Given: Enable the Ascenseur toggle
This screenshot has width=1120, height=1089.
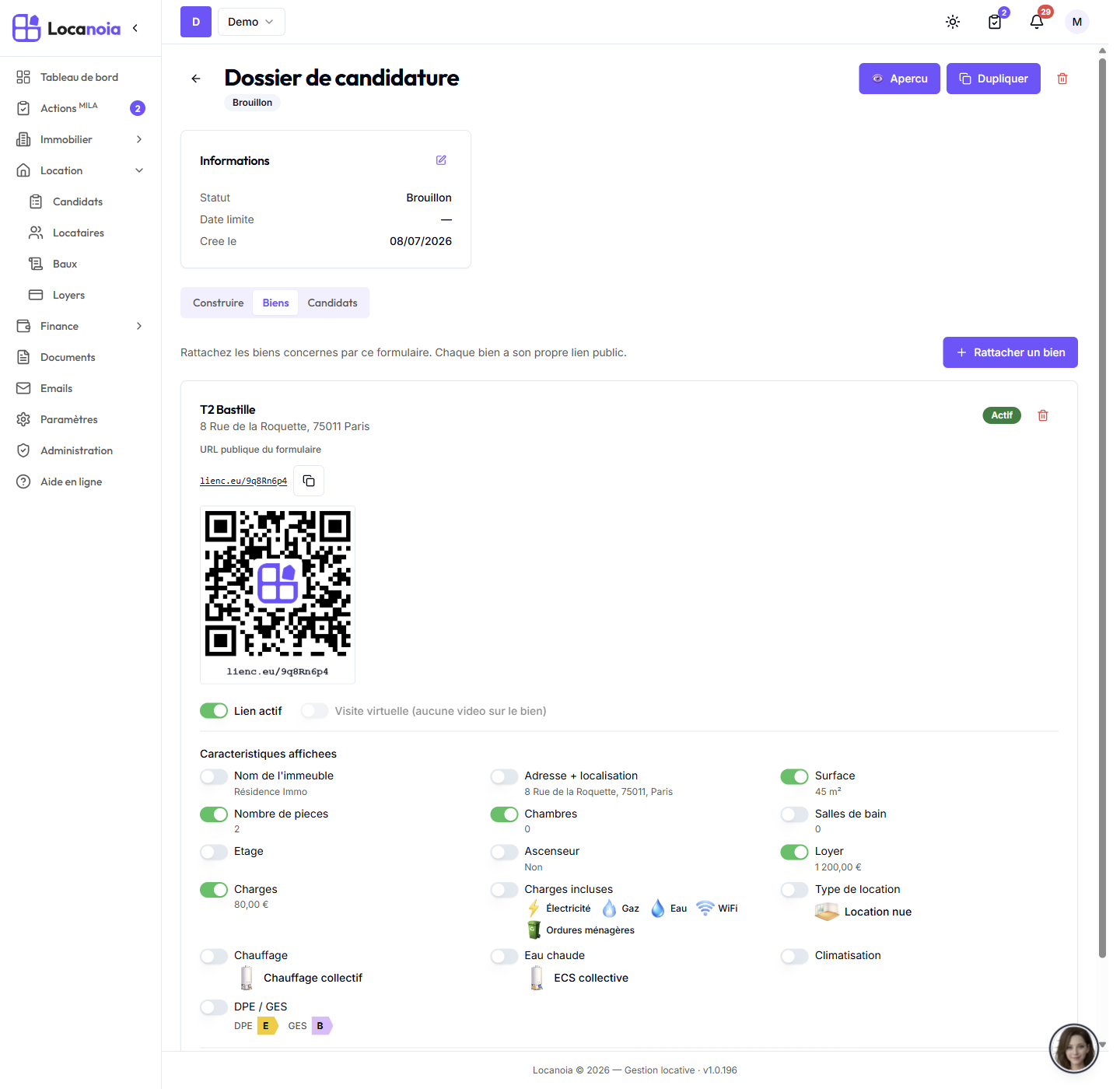Looking at the screenshot, I should pyautogui.click(x=504, y=852).
